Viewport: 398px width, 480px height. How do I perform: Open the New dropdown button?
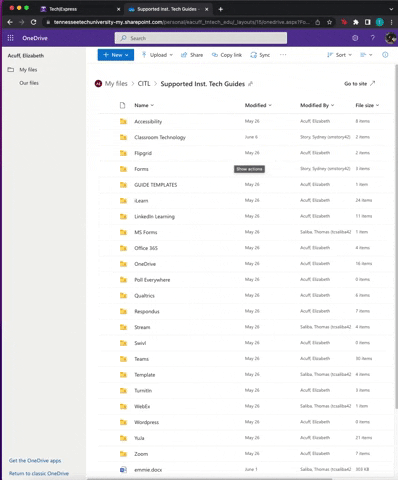116,55
